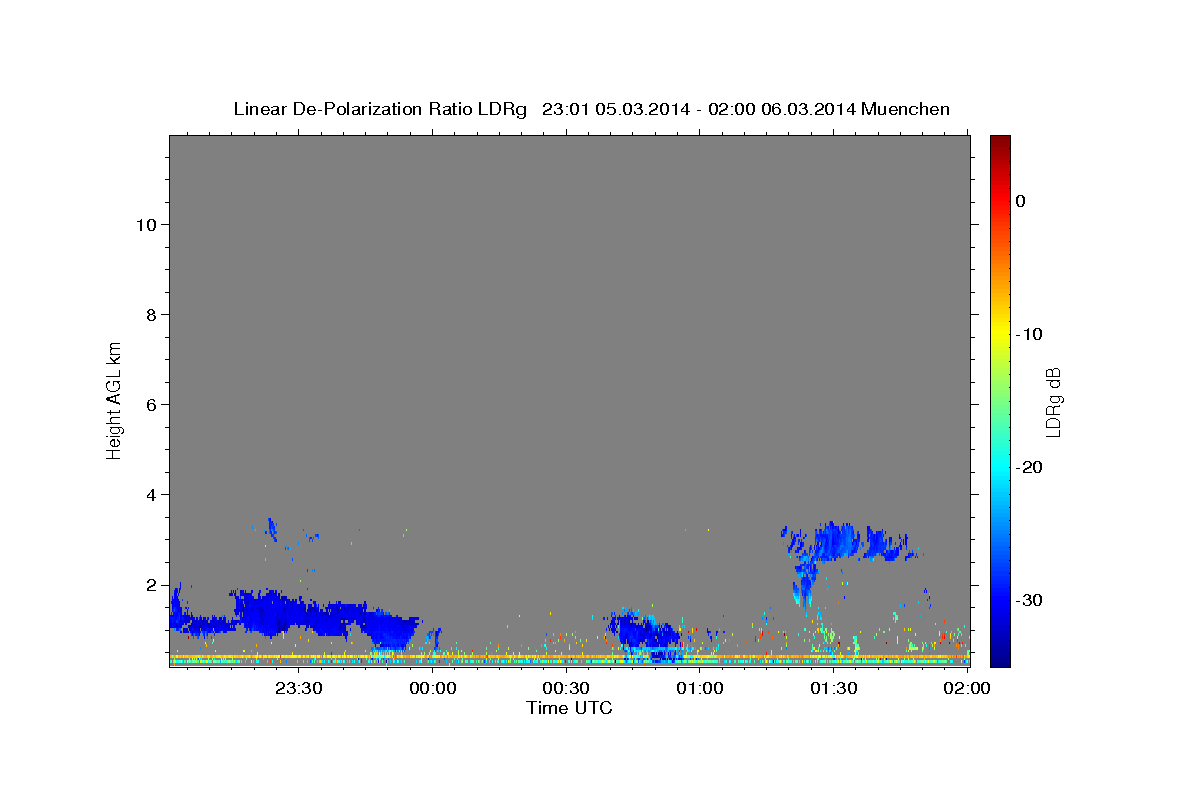
Task: Click the 'LDRg dB' colorbar label
Action: tap(1053, 402)
